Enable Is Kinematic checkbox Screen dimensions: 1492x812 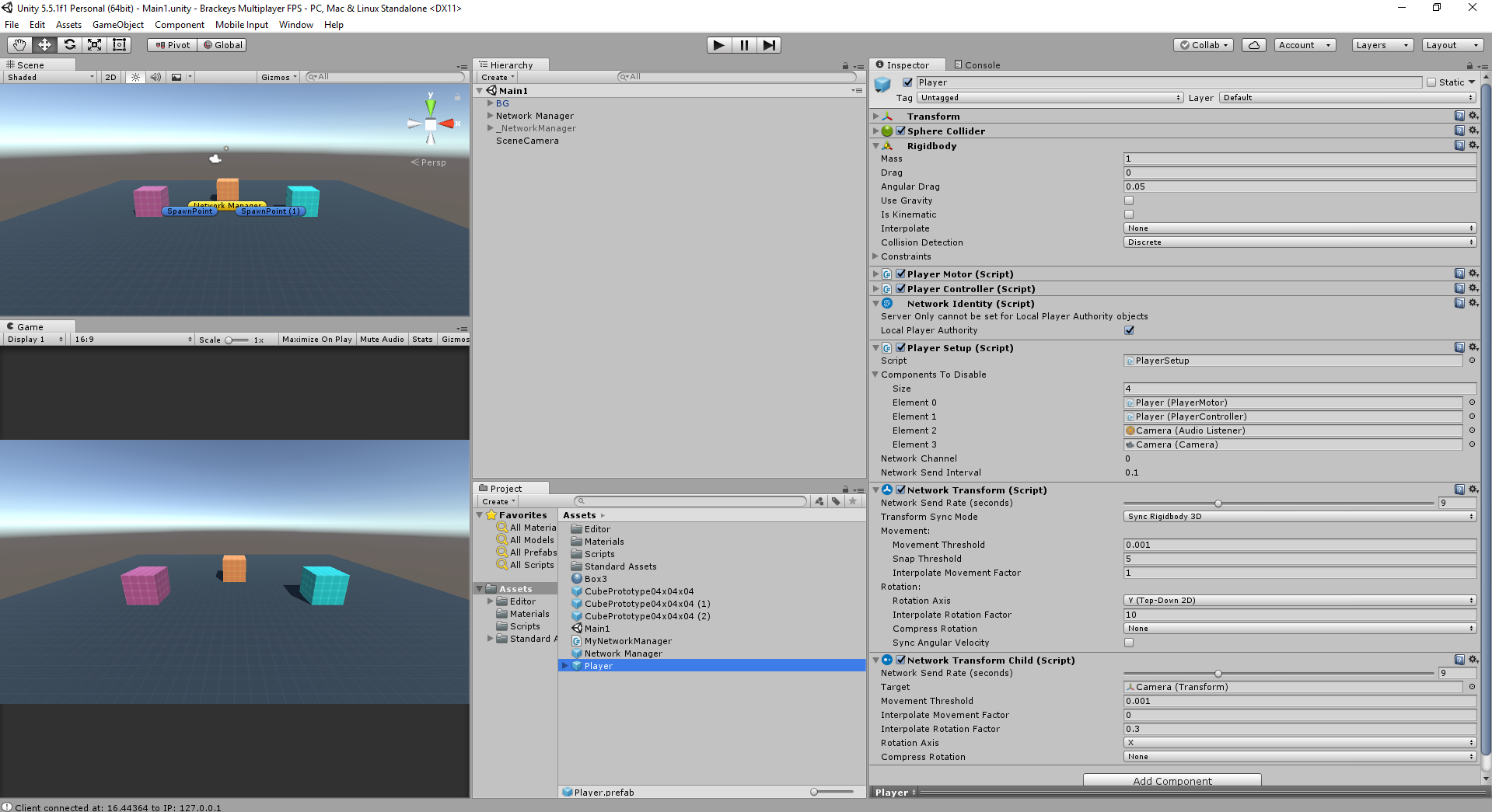pyautogui.click(x=1129, y=214)
